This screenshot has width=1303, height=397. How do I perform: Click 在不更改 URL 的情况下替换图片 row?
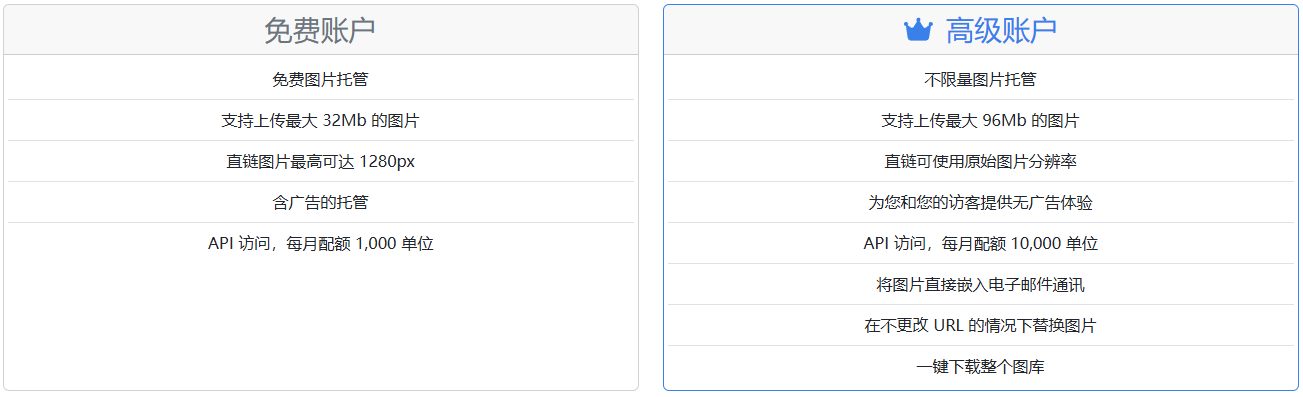[x=981, y=326]
